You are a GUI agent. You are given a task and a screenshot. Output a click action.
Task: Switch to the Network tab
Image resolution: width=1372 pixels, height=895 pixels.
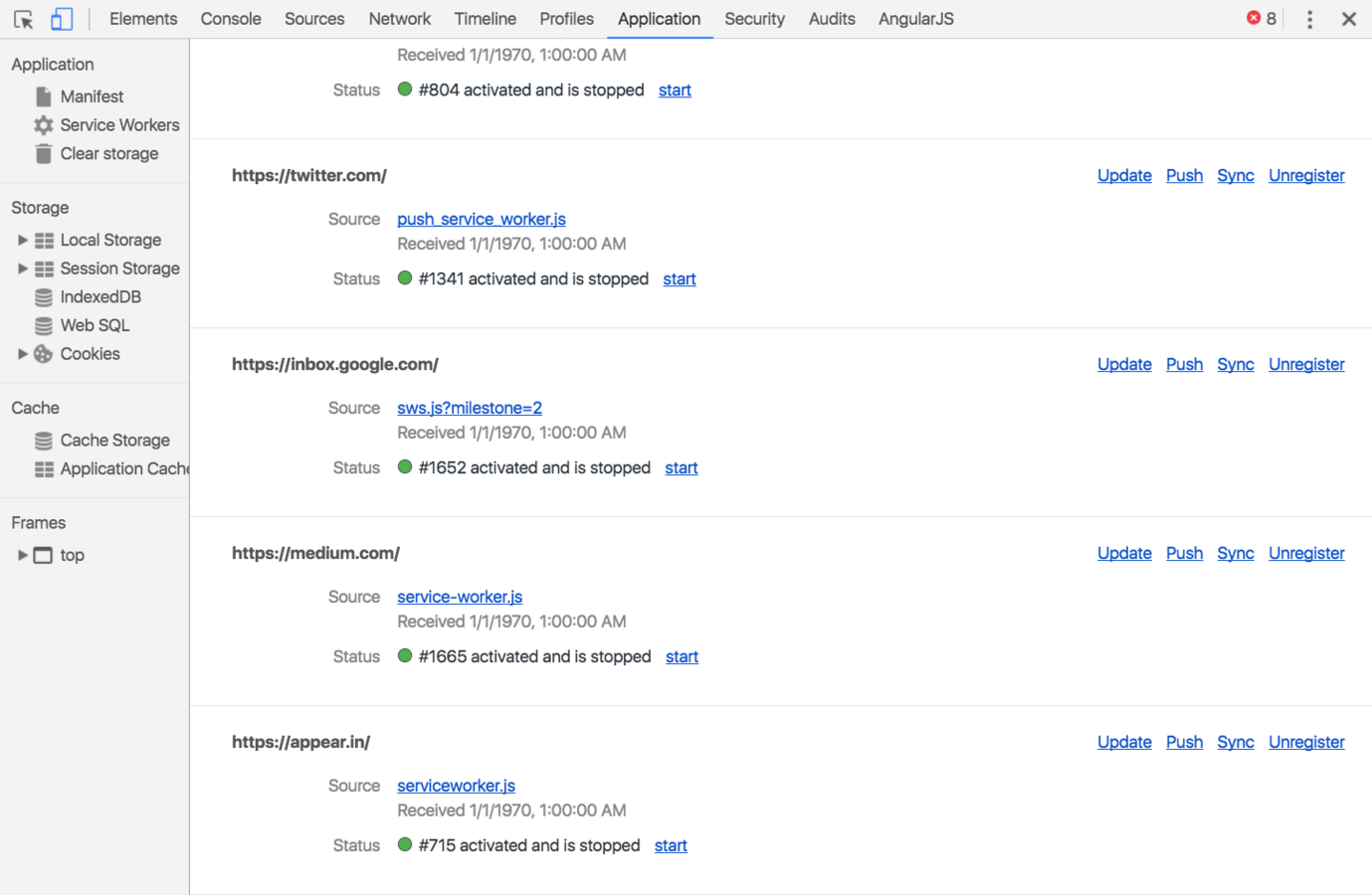coord(400,19)
